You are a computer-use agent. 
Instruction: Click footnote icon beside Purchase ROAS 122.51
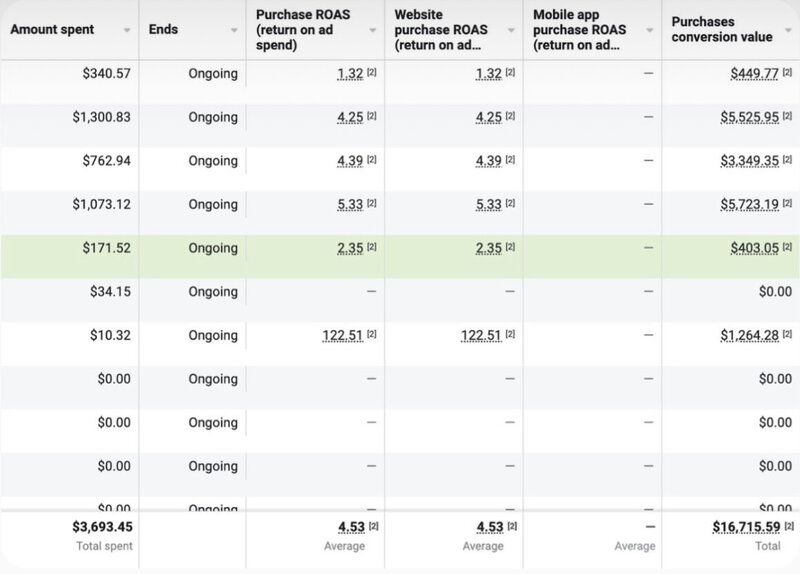[x=372, y=332]
